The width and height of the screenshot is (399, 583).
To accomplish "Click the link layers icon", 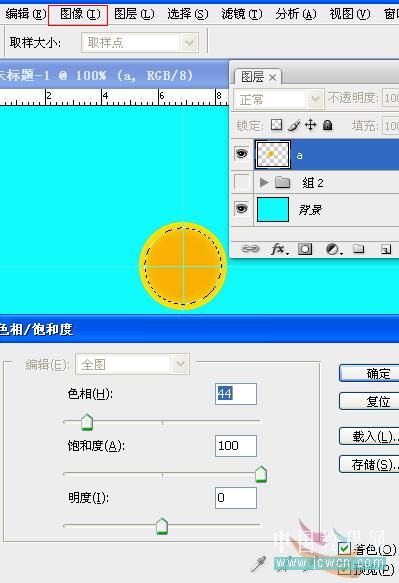I will [x=250, y=249].
